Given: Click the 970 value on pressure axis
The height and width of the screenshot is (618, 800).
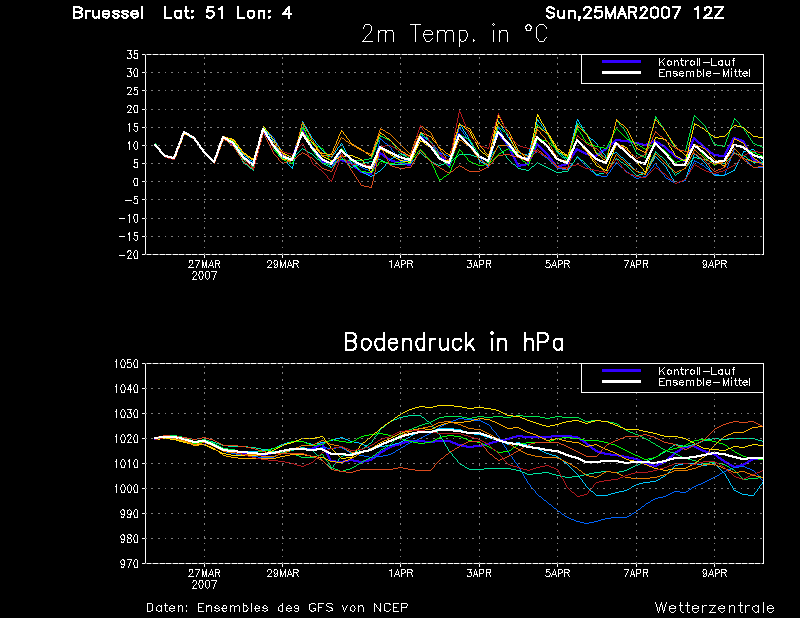Looking at the screenshot, I should (129, 563).
